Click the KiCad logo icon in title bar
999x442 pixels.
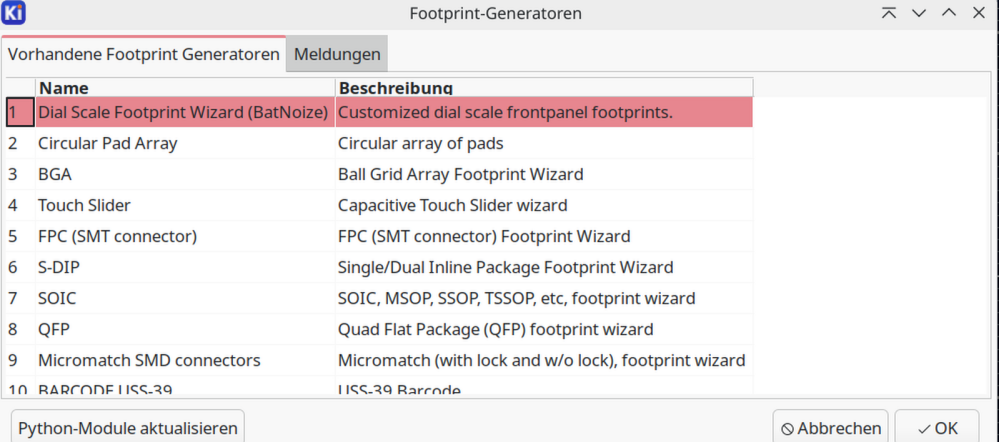pyautogui.click(x=15, y=13)
